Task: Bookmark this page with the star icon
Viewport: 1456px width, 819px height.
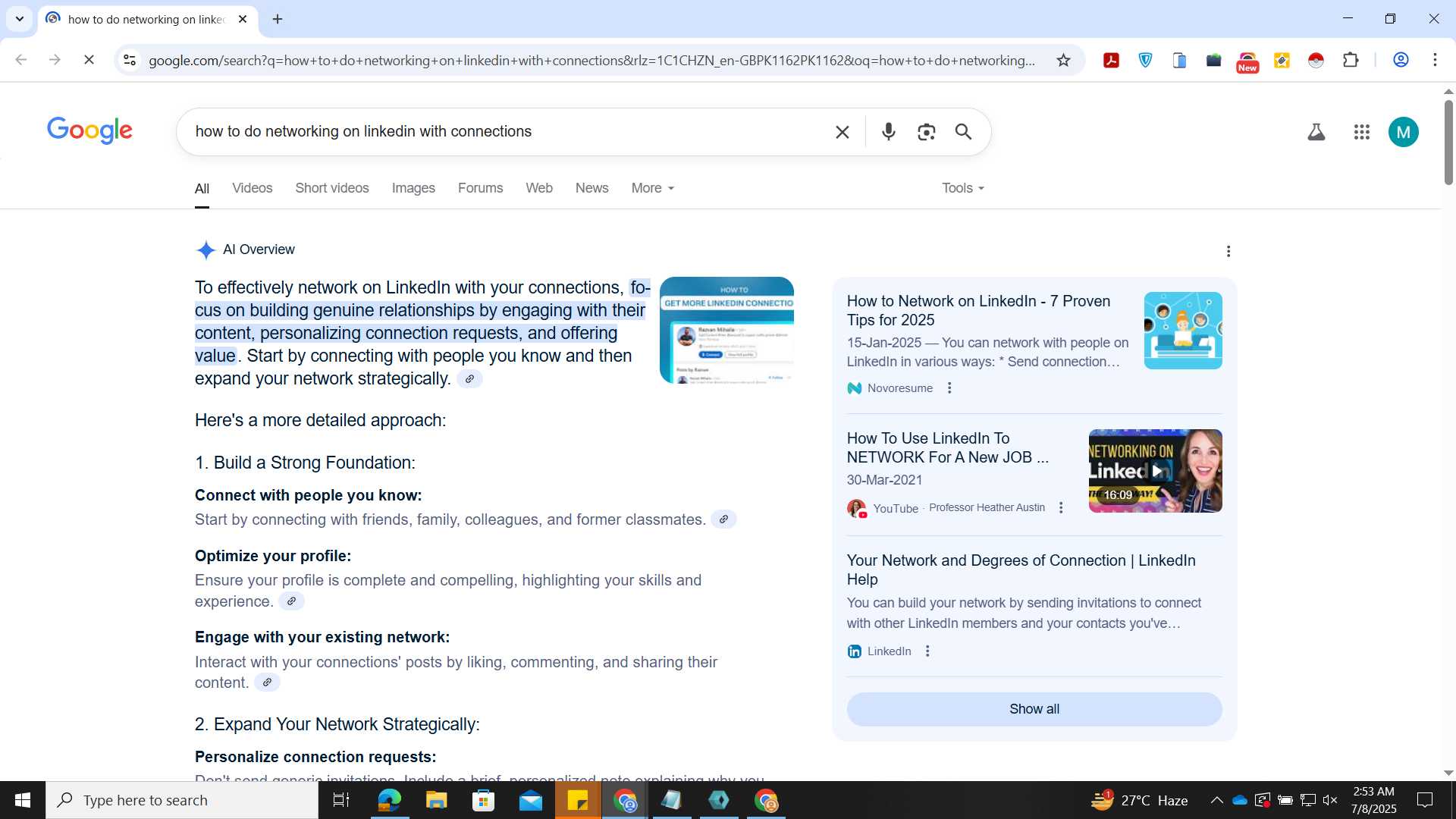Action: tap(1063, 60)
